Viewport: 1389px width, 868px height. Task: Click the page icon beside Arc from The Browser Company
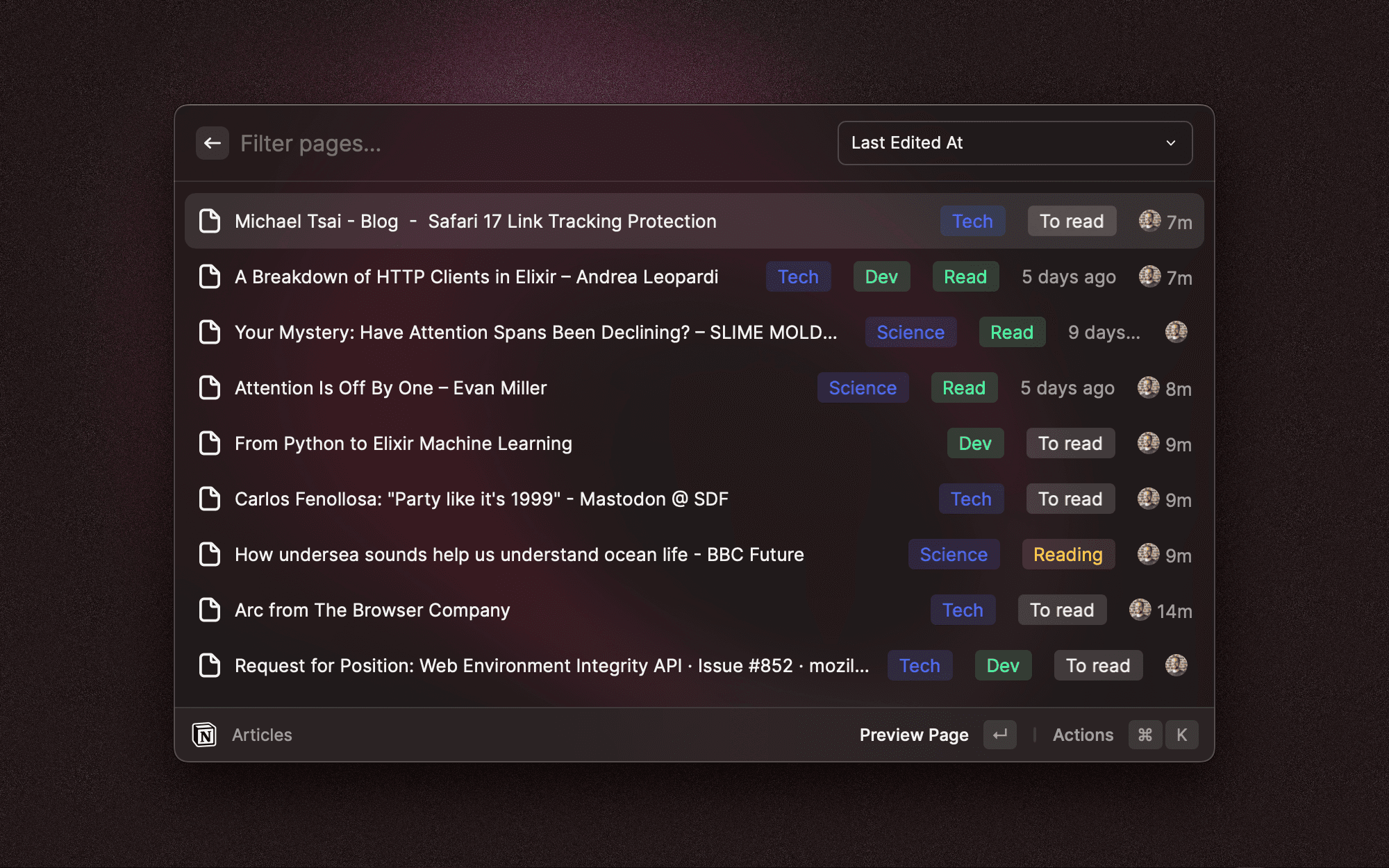coord(209,610)
